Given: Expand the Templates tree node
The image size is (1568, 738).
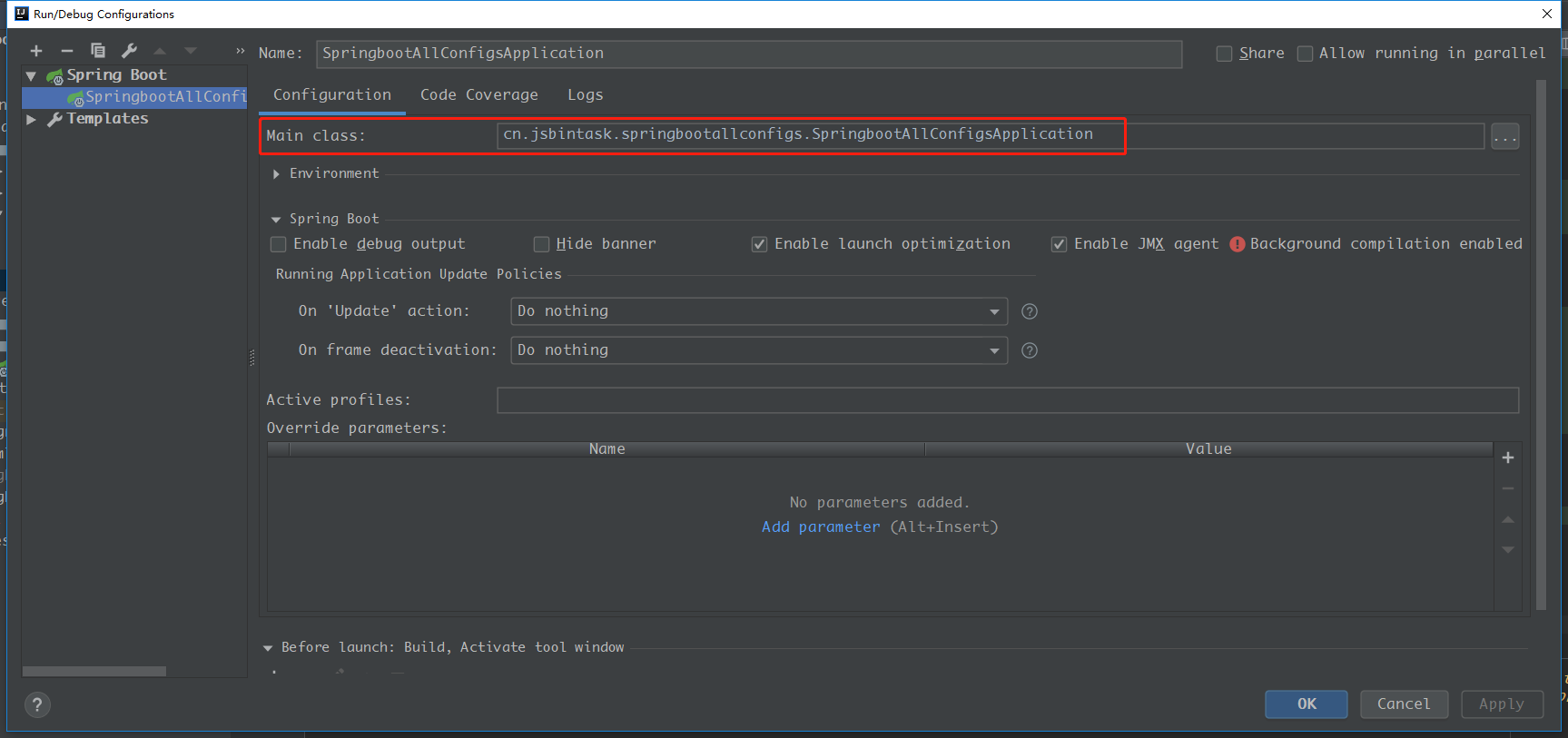Looking at the screenshot, I should pyautogui.click(x=31, y=119).
